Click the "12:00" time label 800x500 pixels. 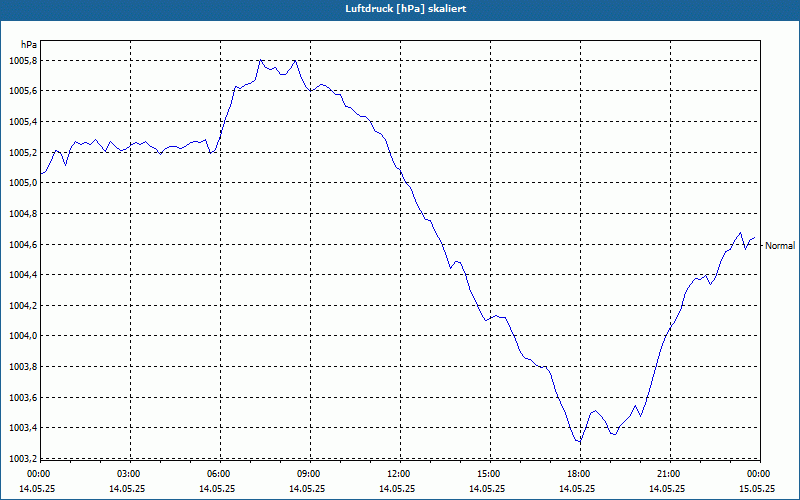point(397,474)
